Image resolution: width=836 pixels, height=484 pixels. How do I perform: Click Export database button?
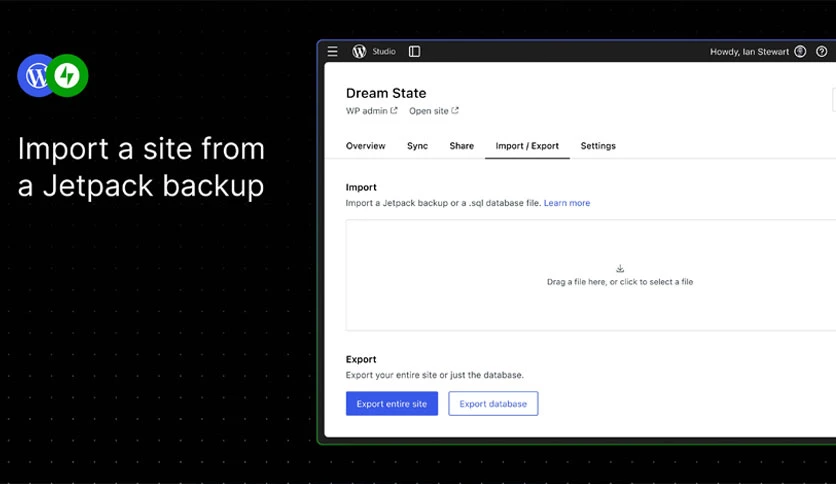click(x=493, y=404)
